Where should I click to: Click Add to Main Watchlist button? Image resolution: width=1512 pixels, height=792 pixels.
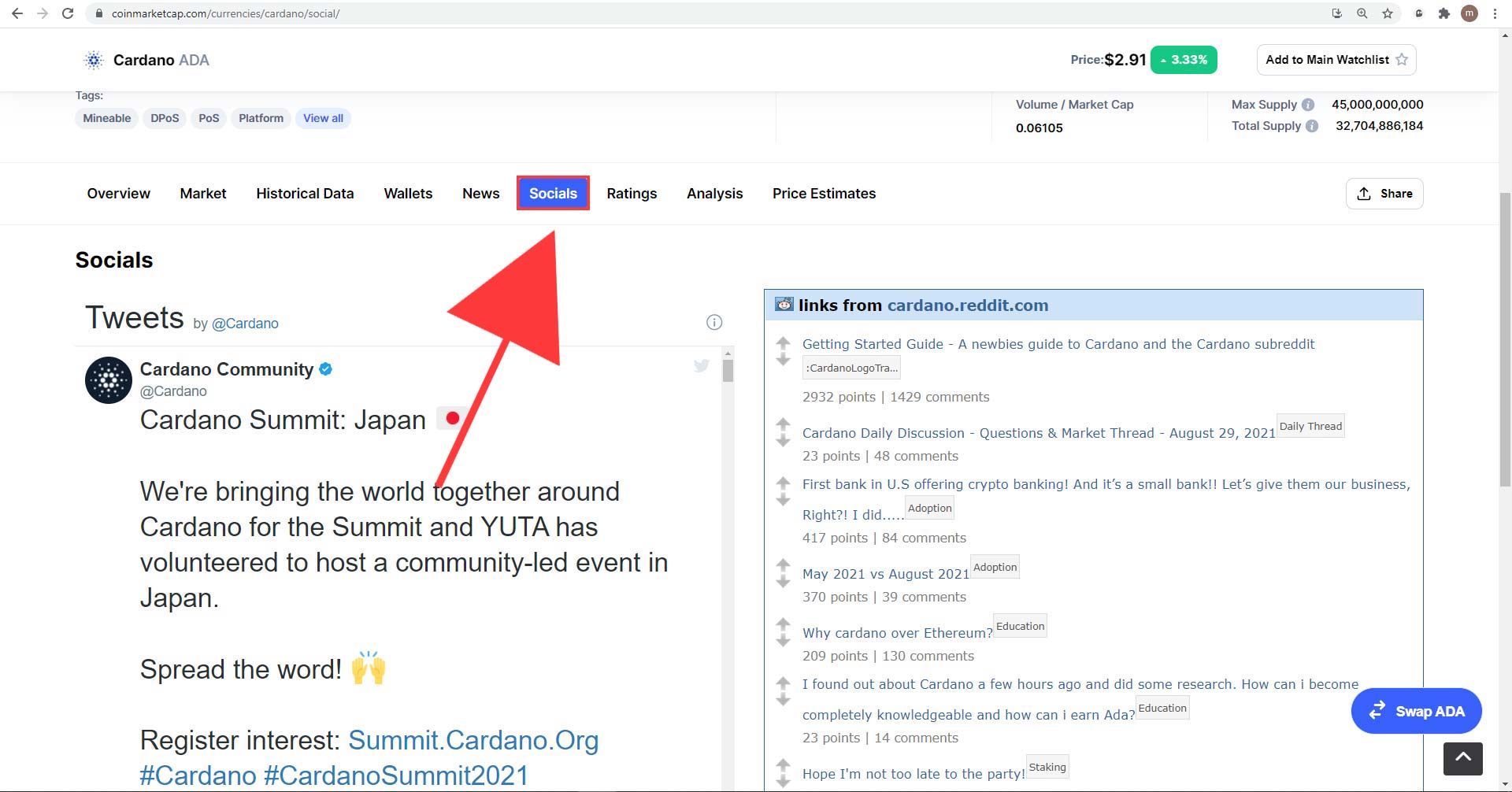1336,60
